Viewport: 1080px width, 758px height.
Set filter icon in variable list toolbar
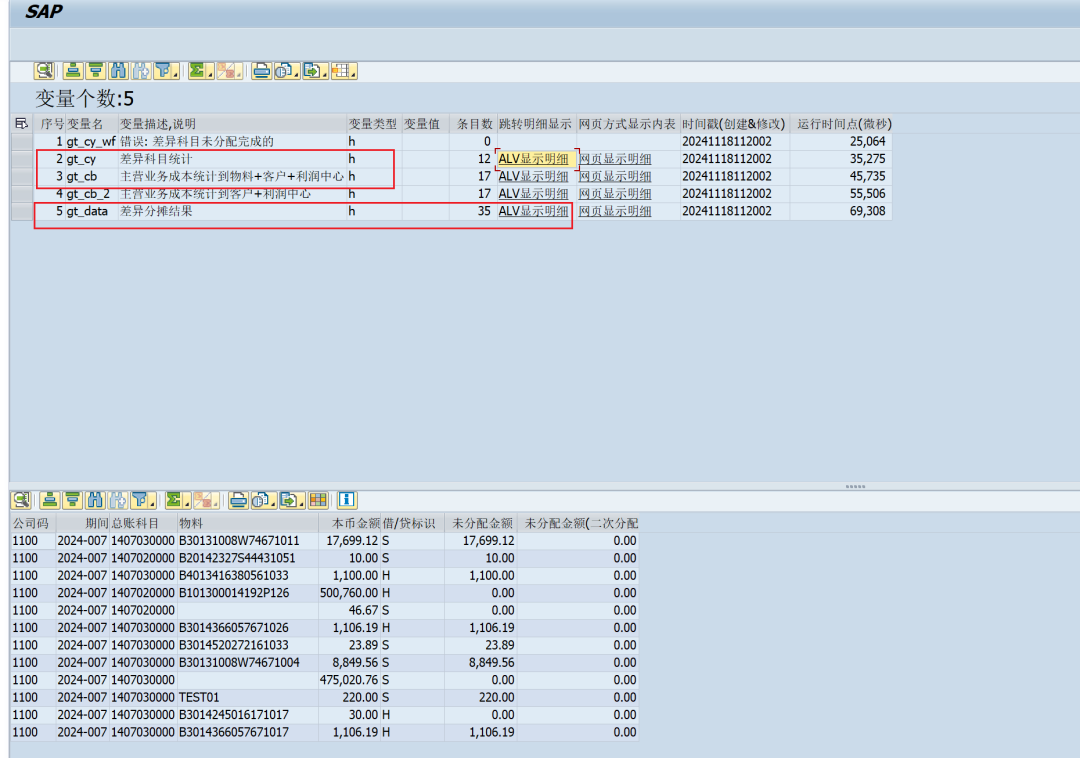click(163, 71)
